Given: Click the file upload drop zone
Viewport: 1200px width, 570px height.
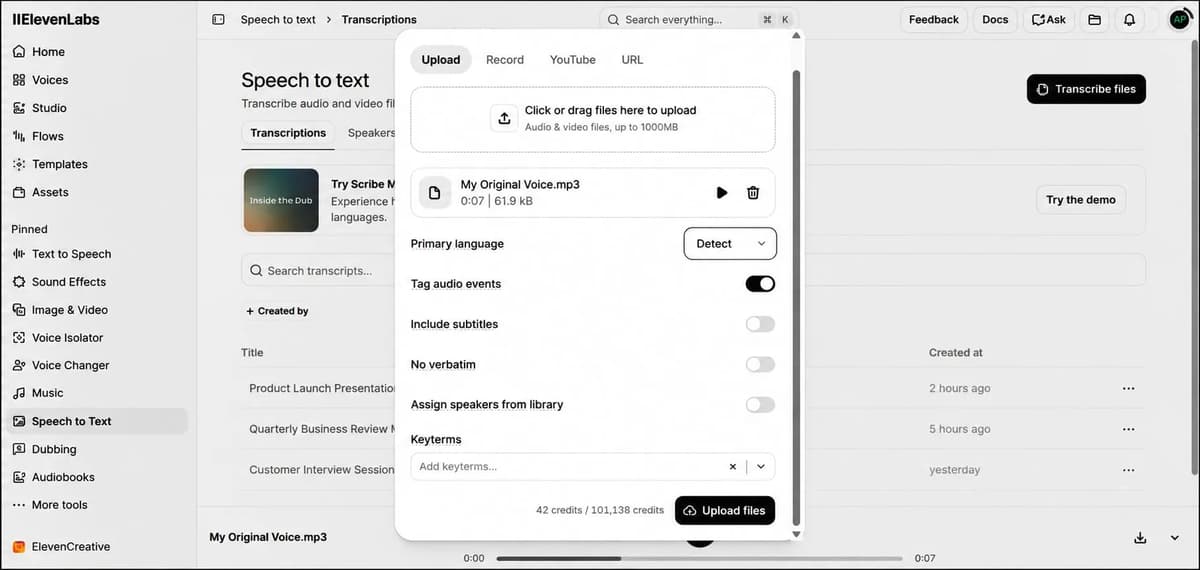Looking at the screenshot, I should coord(593,119).
